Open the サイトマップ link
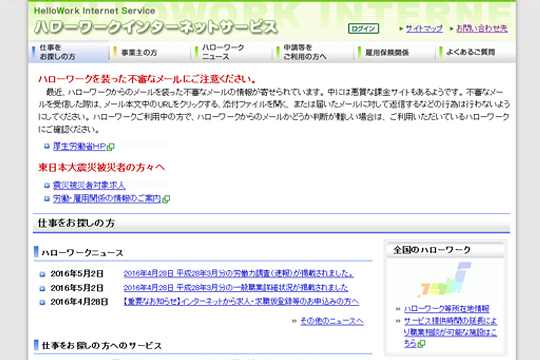540x360 pixels. point(424,29)
